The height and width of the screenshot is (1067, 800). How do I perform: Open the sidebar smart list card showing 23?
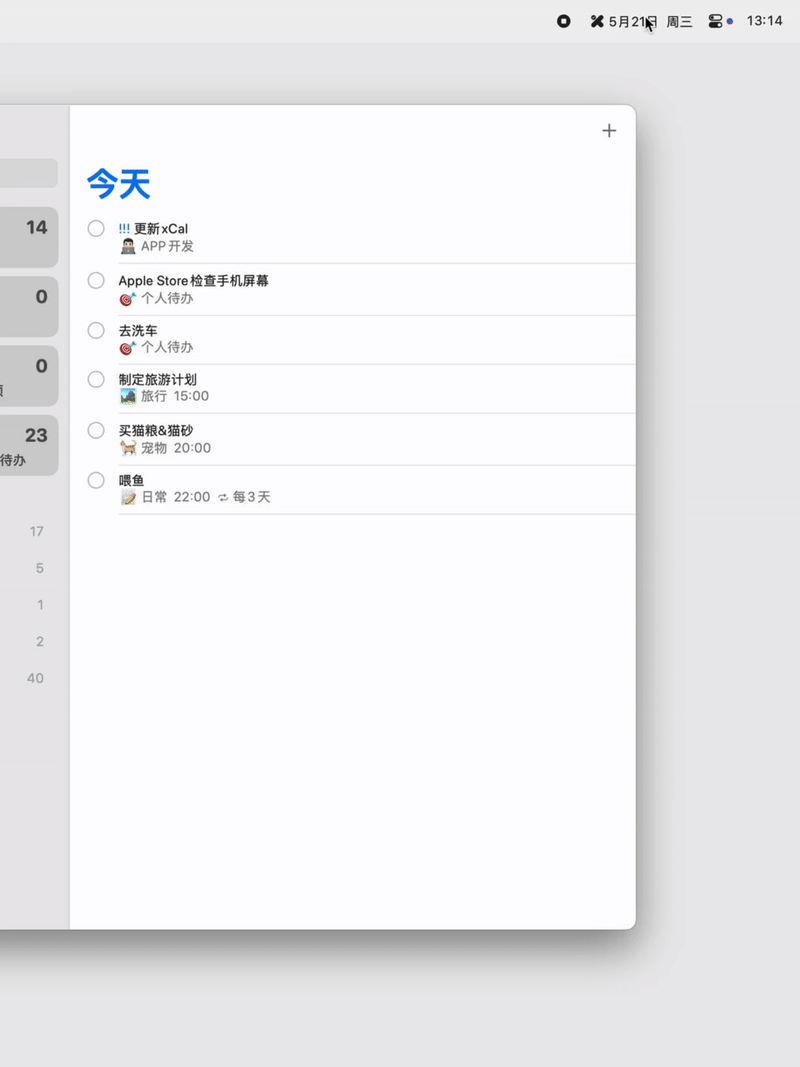[x=29, y=445]
